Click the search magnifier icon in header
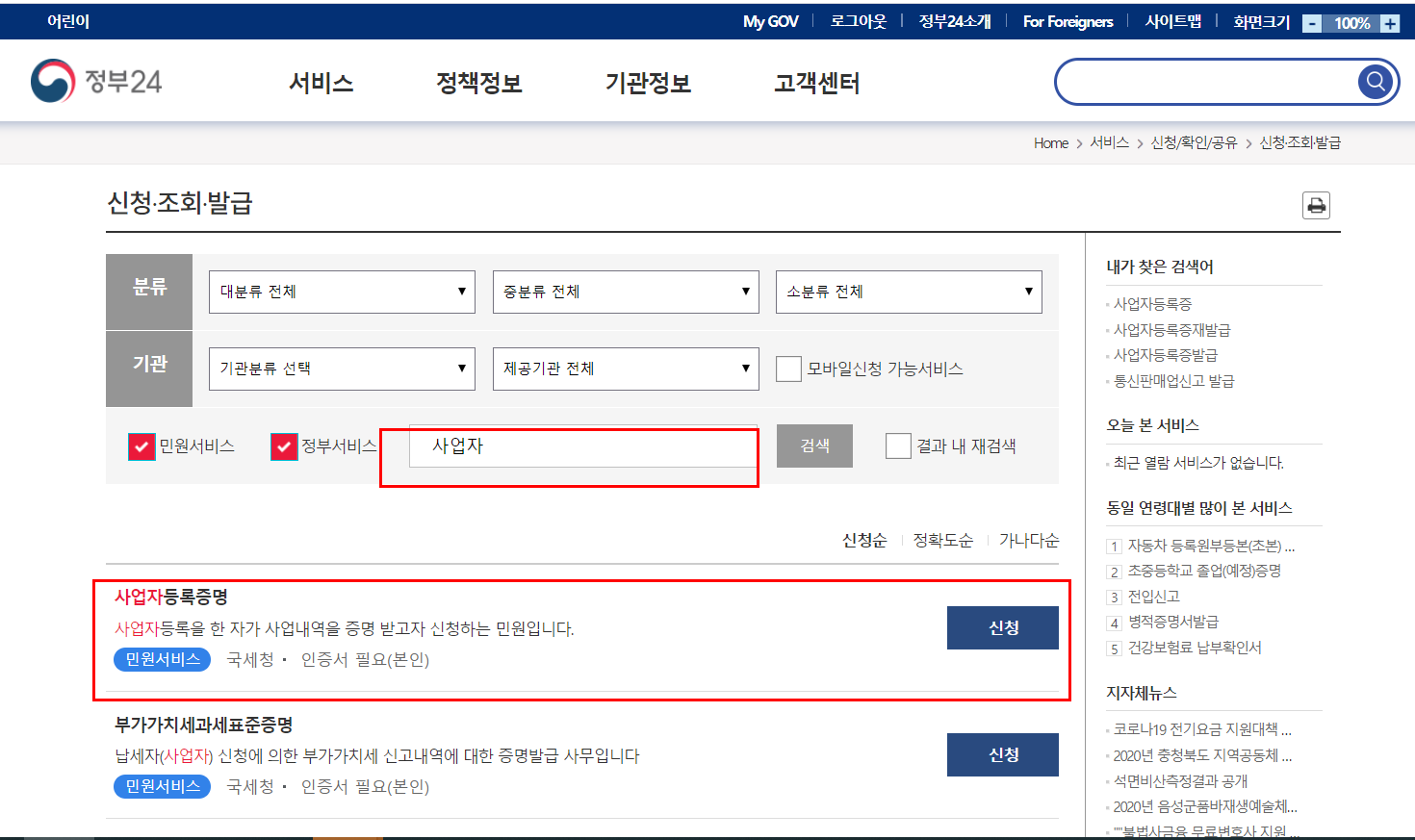The height and width of the screenshot is (840, 1415). click(x=1376, y=82)
